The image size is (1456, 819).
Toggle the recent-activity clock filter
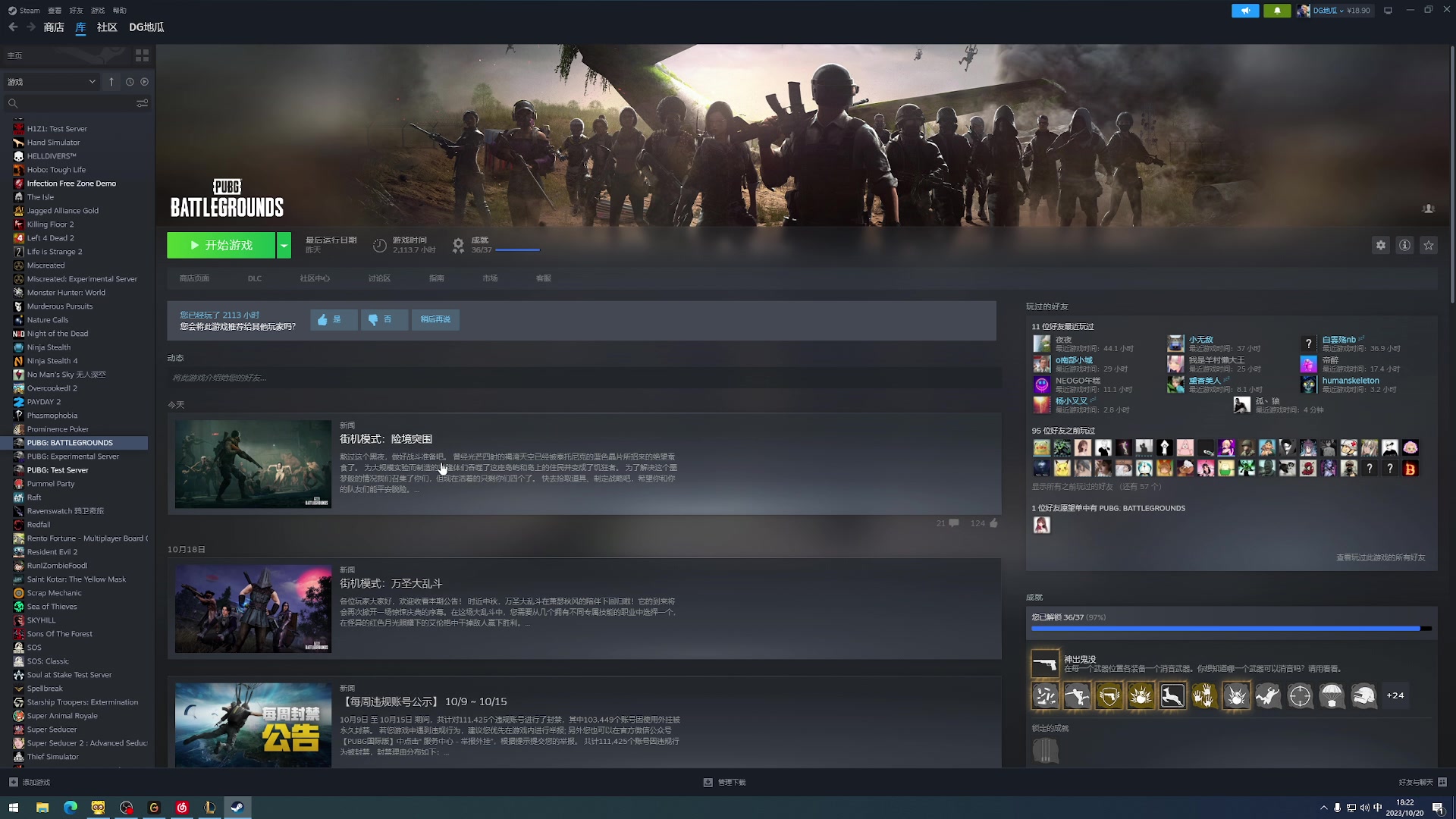pos(130,82)
